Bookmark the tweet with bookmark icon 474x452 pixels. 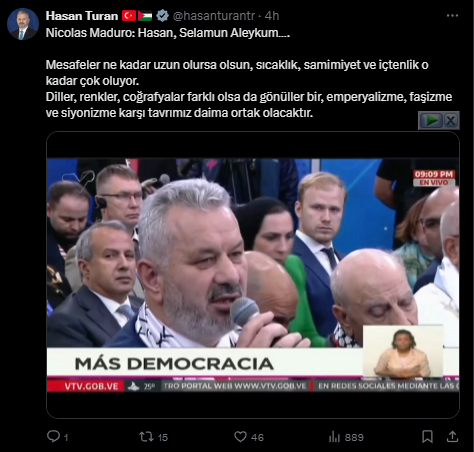coord(427,437)
